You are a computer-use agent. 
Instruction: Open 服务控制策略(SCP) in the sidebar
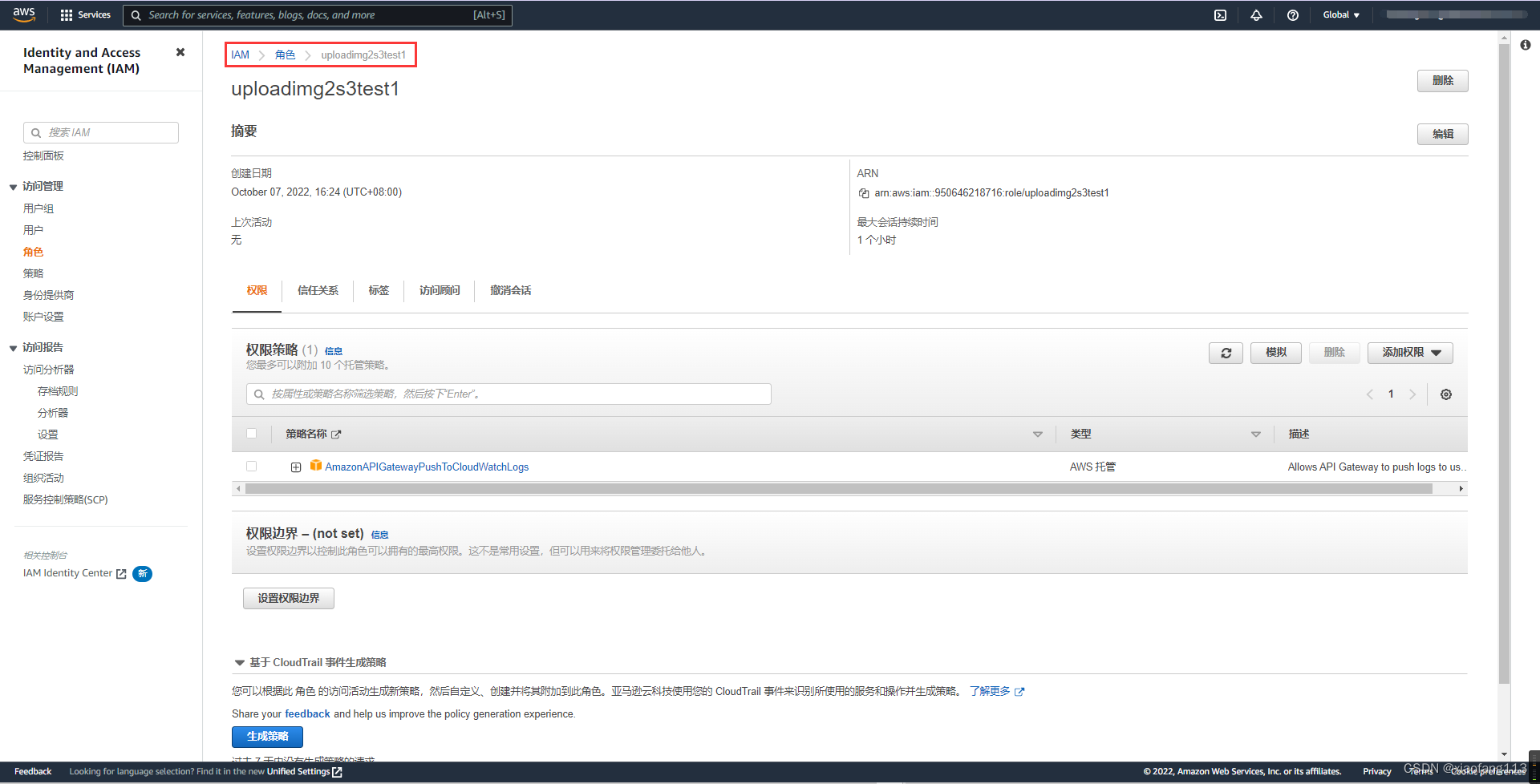click(65, 499)
